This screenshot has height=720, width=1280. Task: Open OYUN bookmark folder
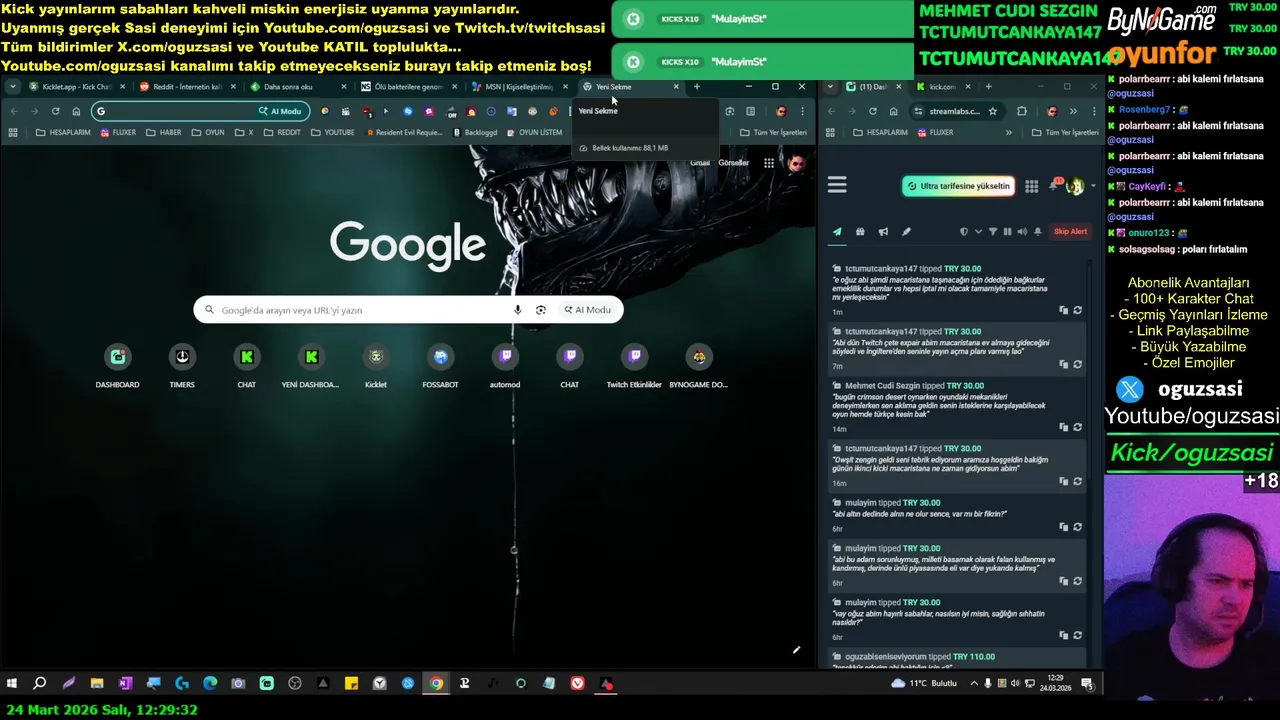[x=208, y=132]
